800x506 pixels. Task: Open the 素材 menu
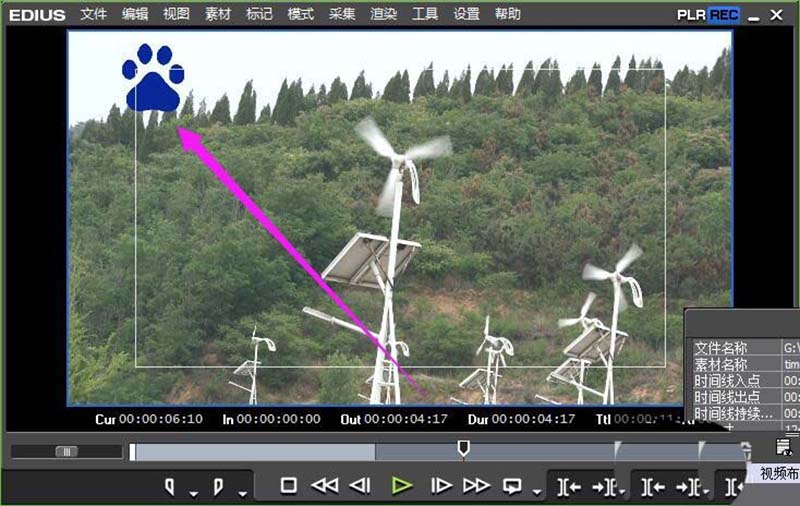(218, 14)
